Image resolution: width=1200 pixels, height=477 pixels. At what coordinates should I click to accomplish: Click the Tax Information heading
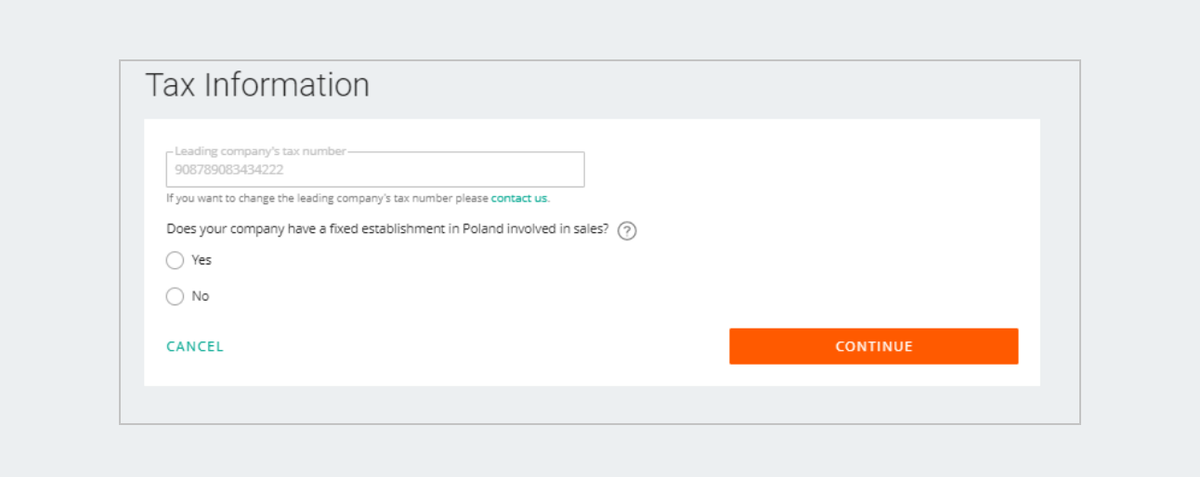(257, 85)
